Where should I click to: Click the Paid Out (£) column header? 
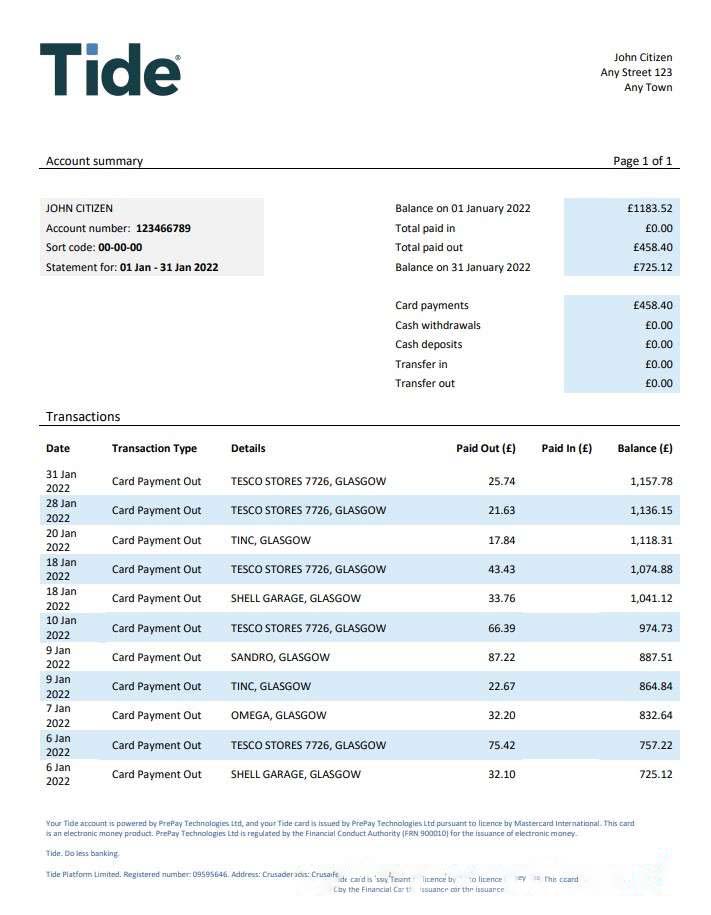(485, 448)
